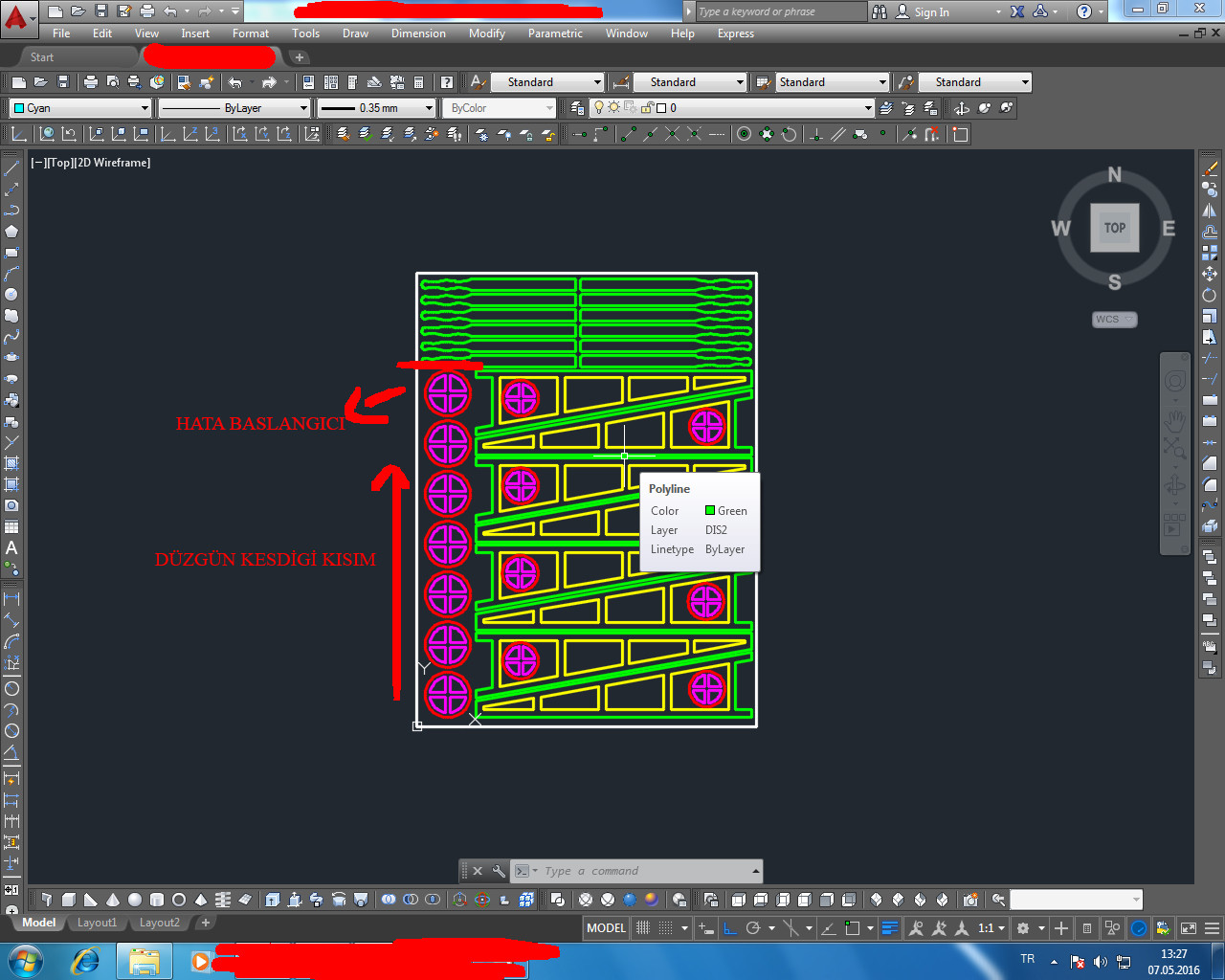Choose the Move modify tool
This screenshot has height=980, width=1225.
pos(1210,274)
